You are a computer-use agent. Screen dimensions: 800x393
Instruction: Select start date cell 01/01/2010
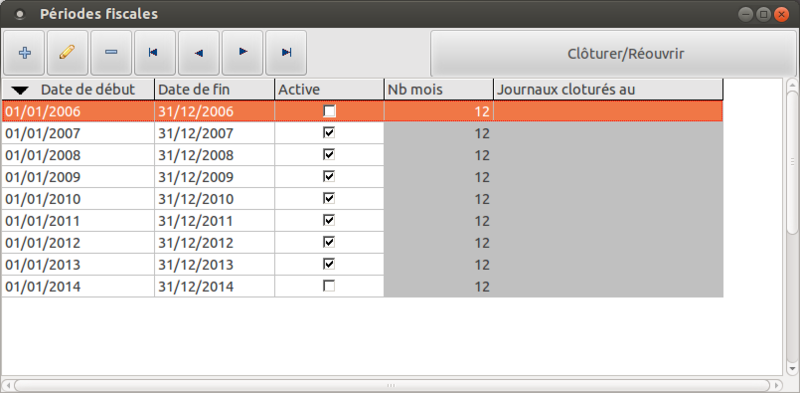tap(78, 199)
